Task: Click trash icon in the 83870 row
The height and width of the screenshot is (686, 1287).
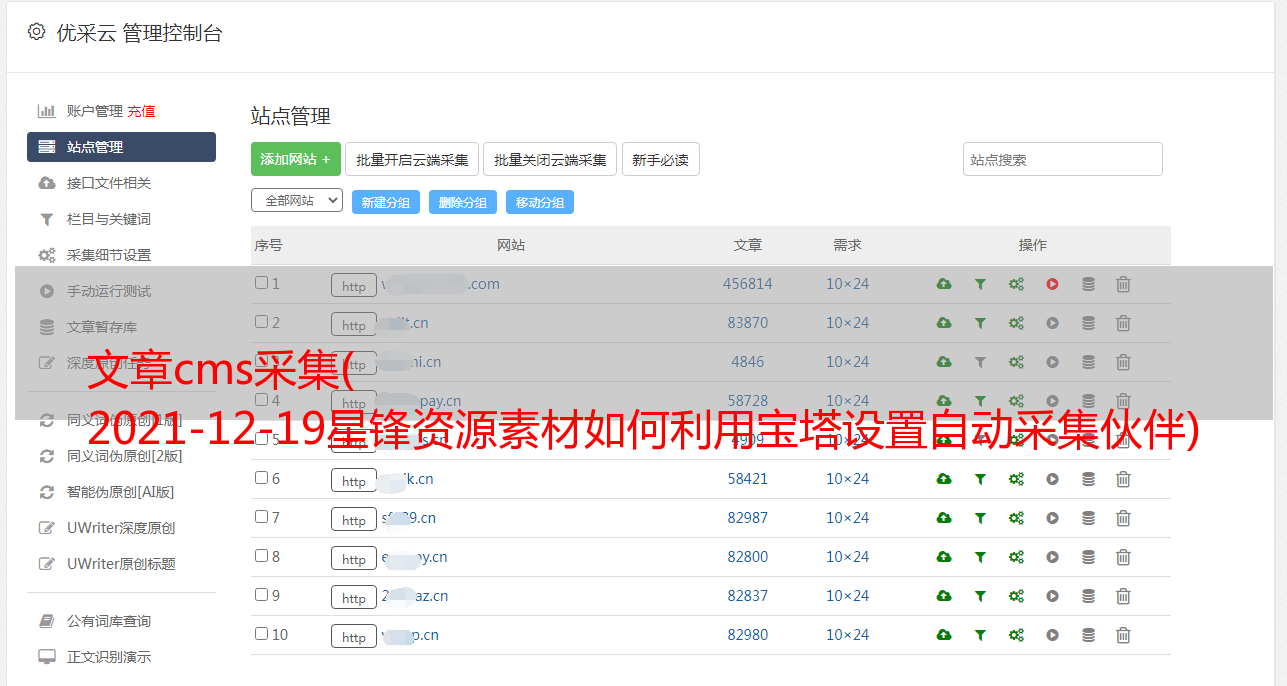Action: [x=1123, y=323]
